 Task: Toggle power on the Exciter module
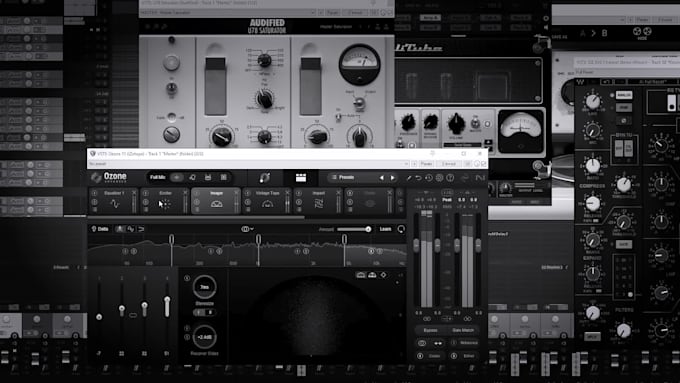tap(146, 193)
